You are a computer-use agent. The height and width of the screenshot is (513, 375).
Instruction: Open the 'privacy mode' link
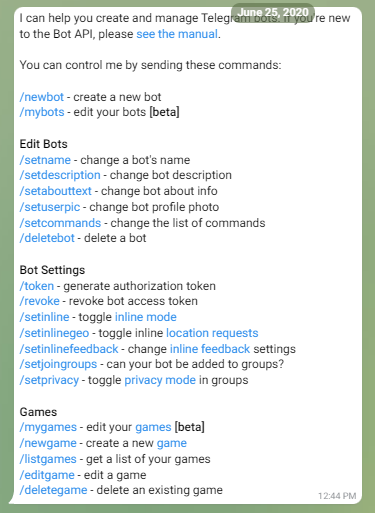coord(160,380)
